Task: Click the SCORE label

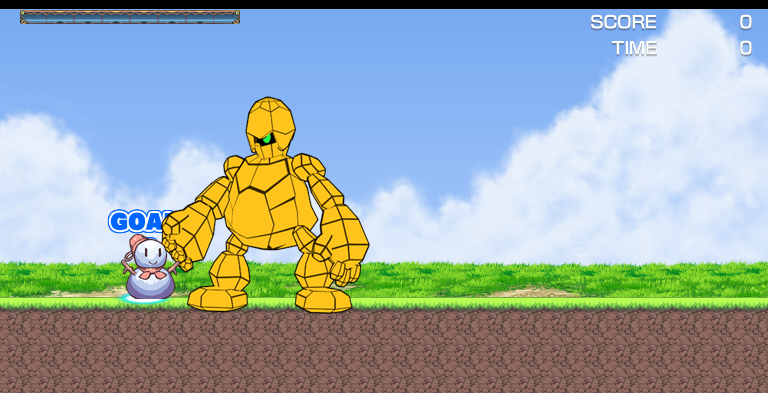Action: pos(623,22)
